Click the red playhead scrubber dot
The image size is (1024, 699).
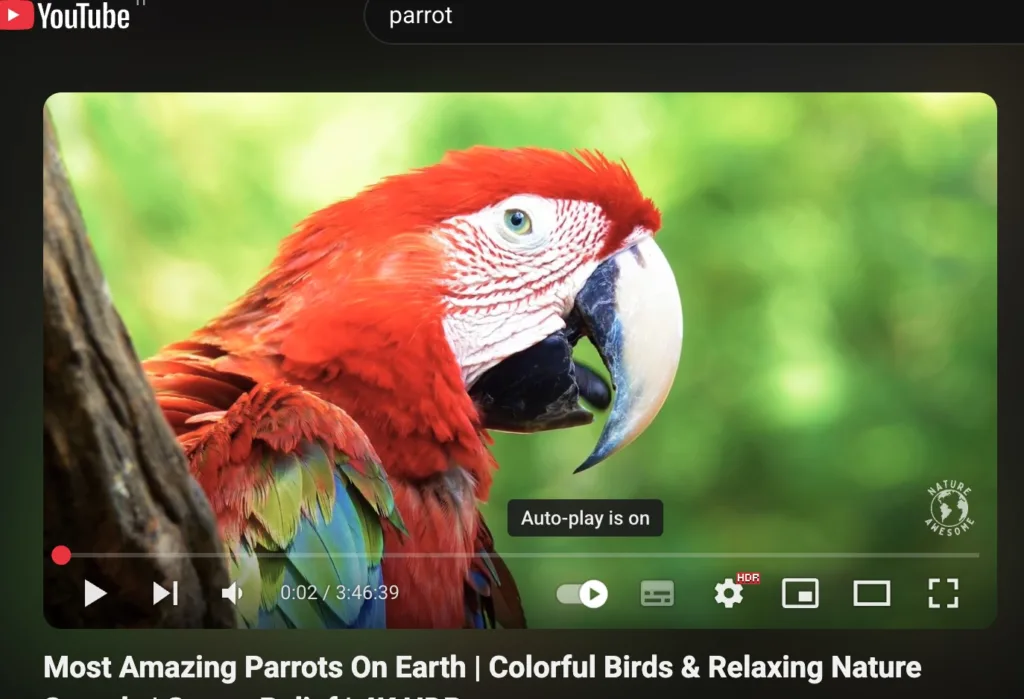[x=62, y=555]
